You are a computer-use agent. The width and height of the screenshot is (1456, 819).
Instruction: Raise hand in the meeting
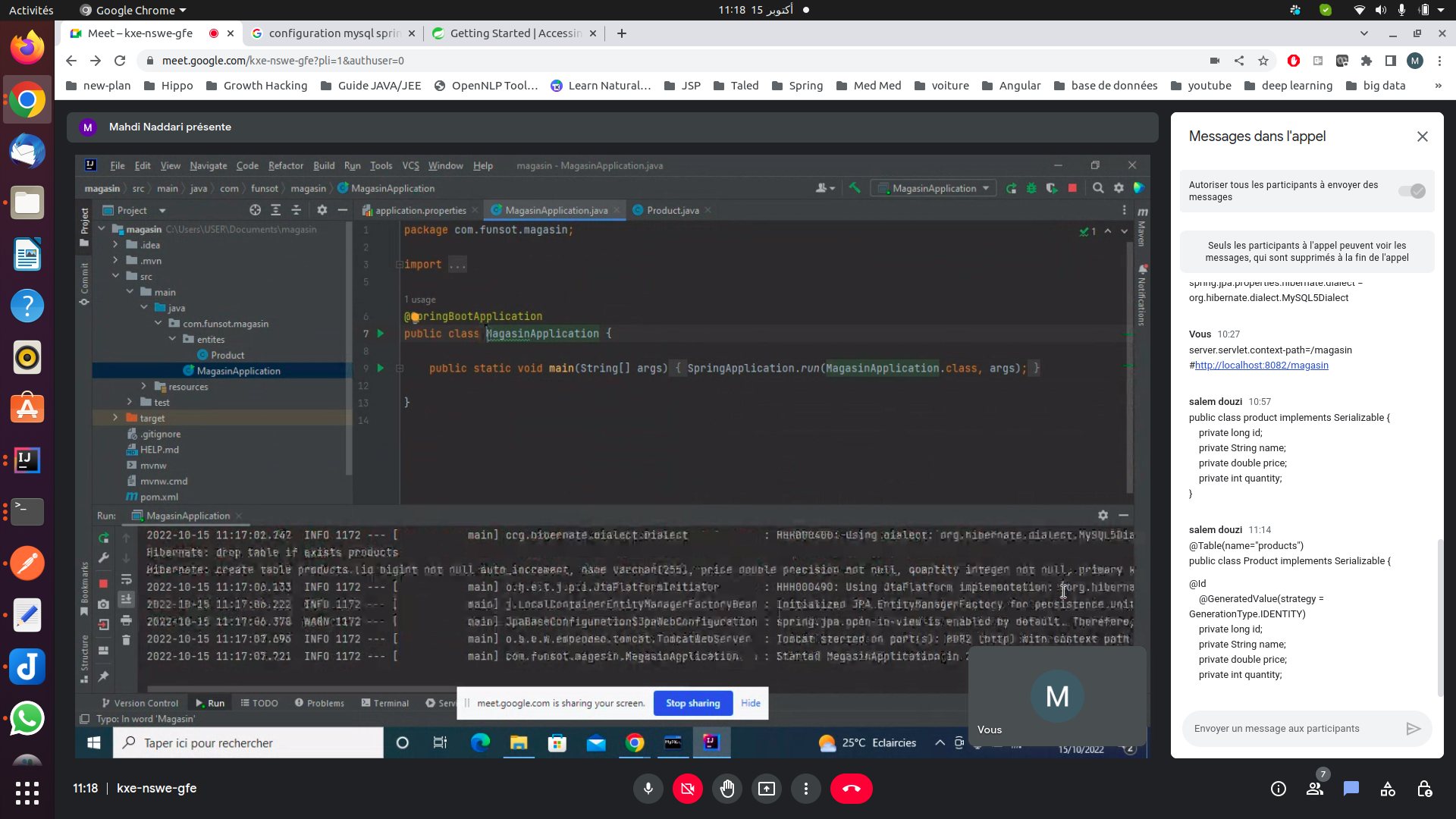[x=727, y=789]
